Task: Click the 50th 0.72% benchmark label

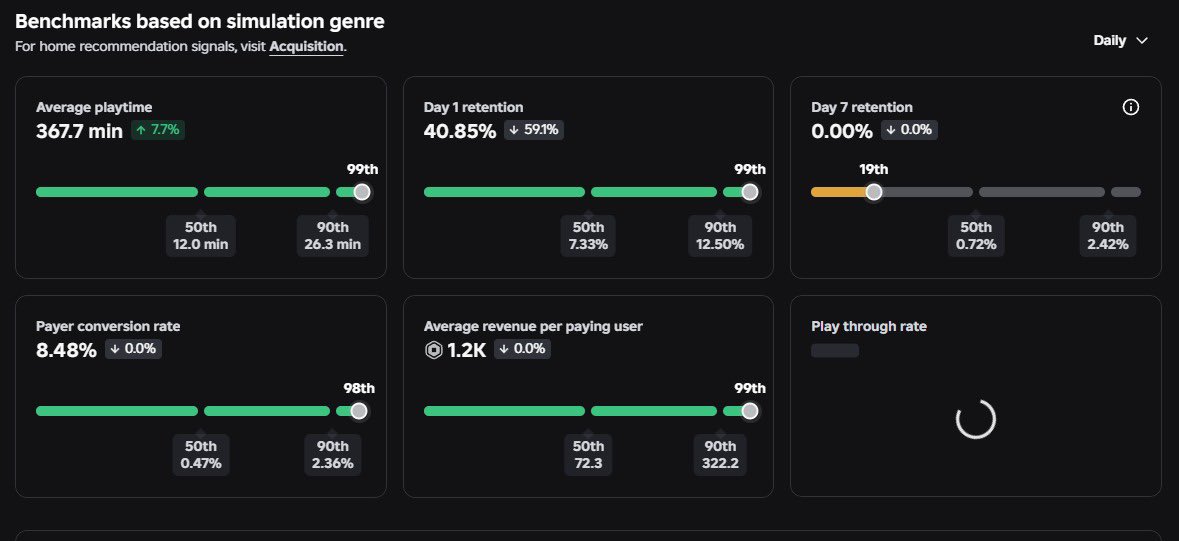Action: point(976,236)
